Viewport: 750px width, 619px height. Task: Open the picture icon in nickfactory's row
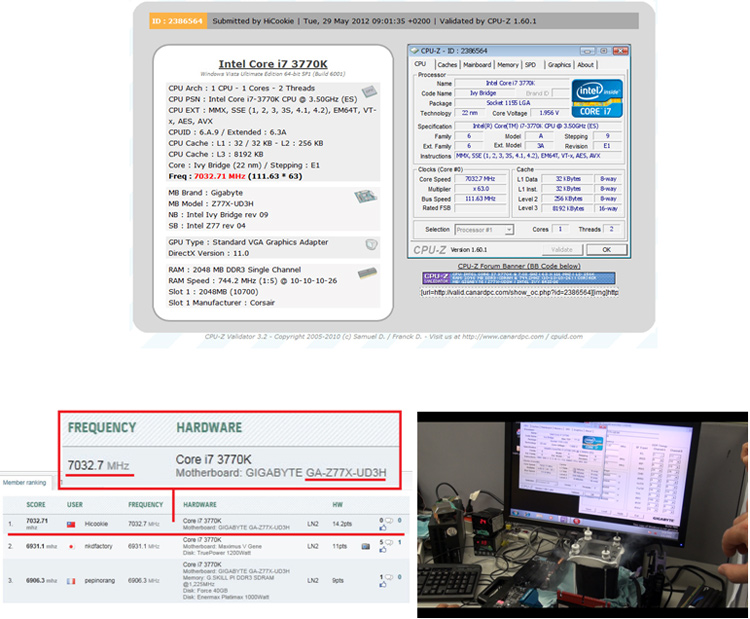(365, 546)
